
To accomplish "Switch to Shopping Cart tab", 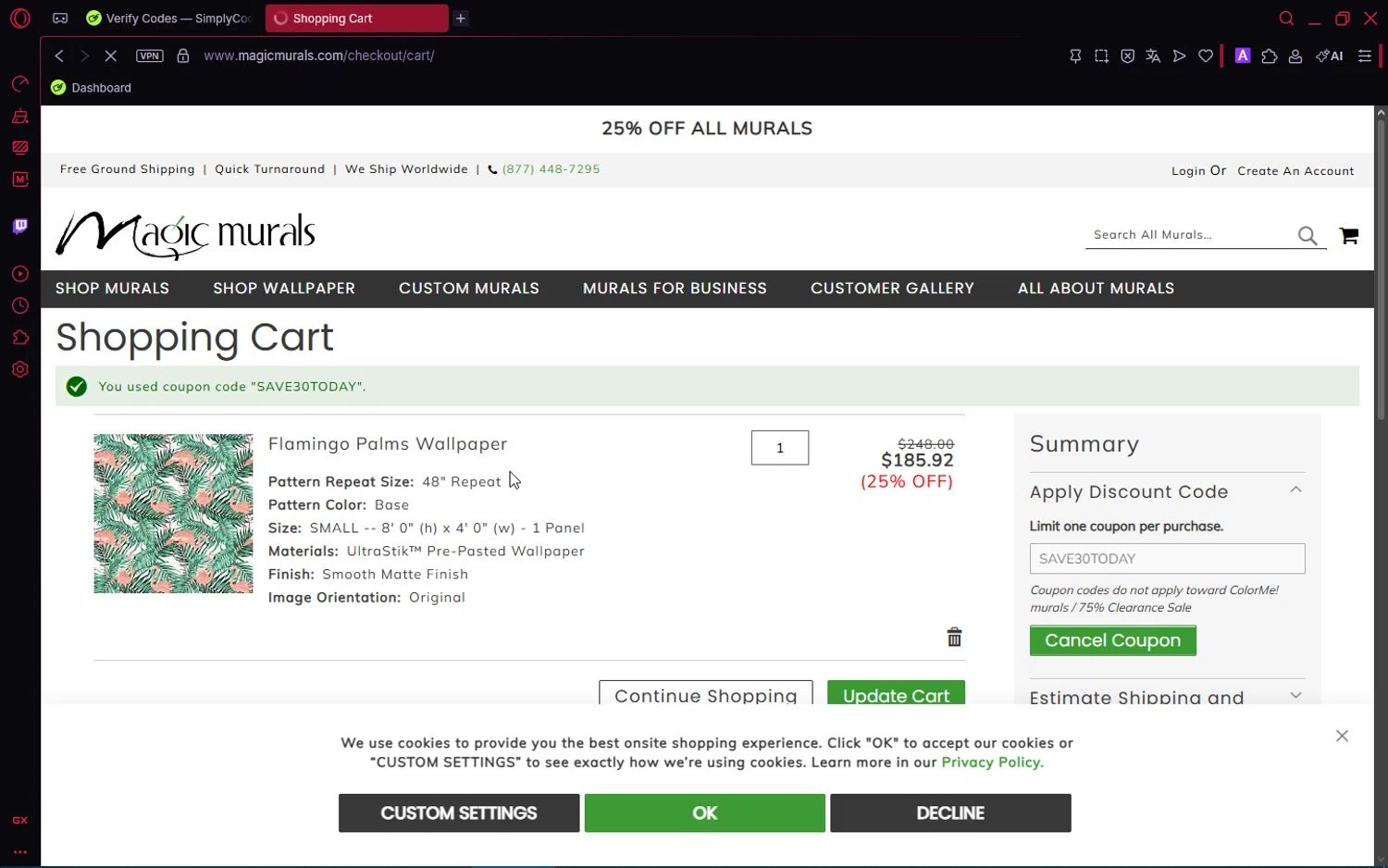I will click(x=356, y=18).
